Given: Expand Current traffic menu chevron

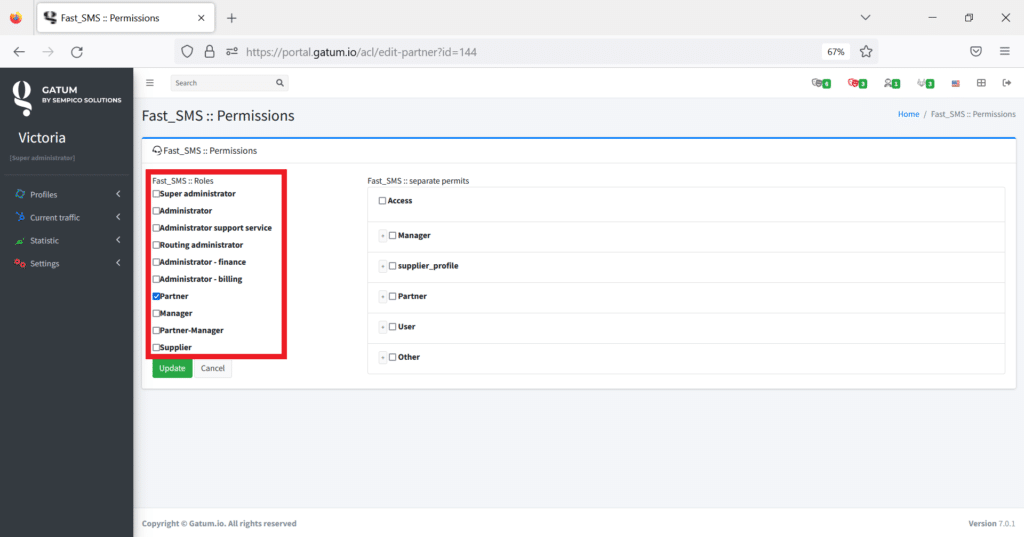Looking at the screenshot, I should 118,217.
